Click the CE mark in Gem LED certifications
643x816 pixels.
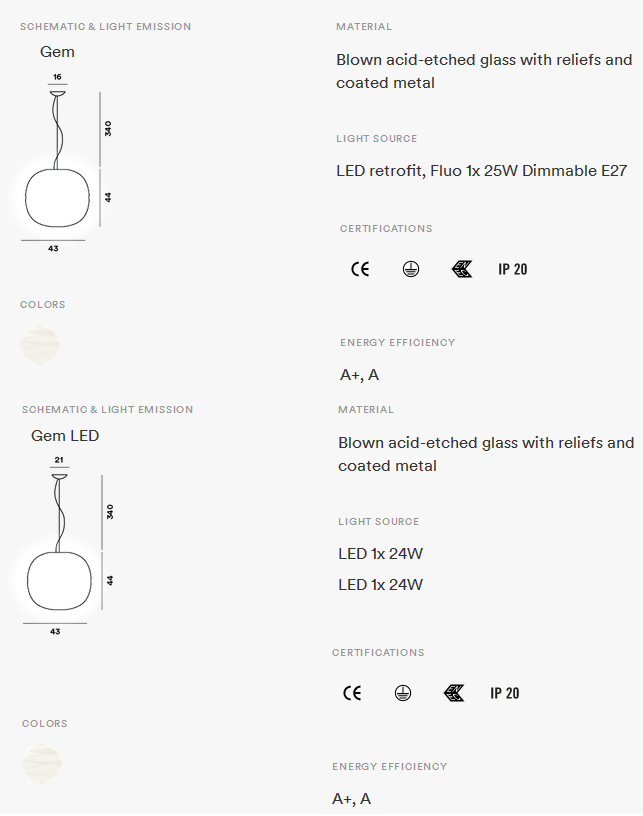[352, 693]
